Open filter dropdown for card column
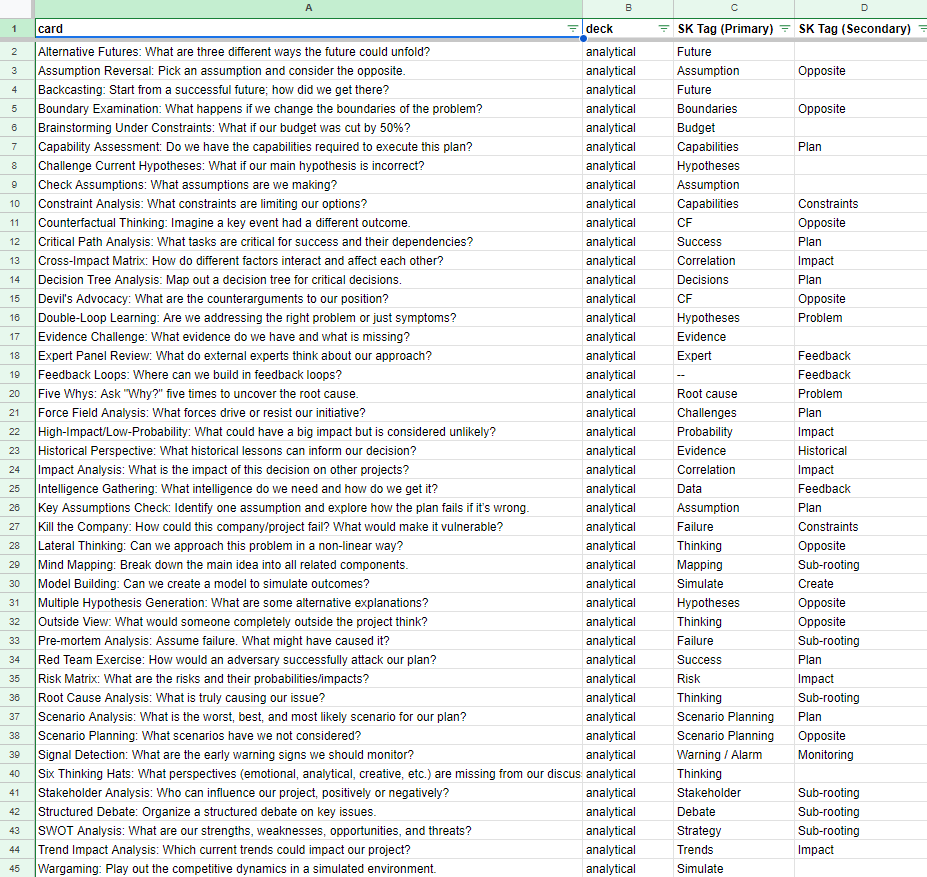 572,28
